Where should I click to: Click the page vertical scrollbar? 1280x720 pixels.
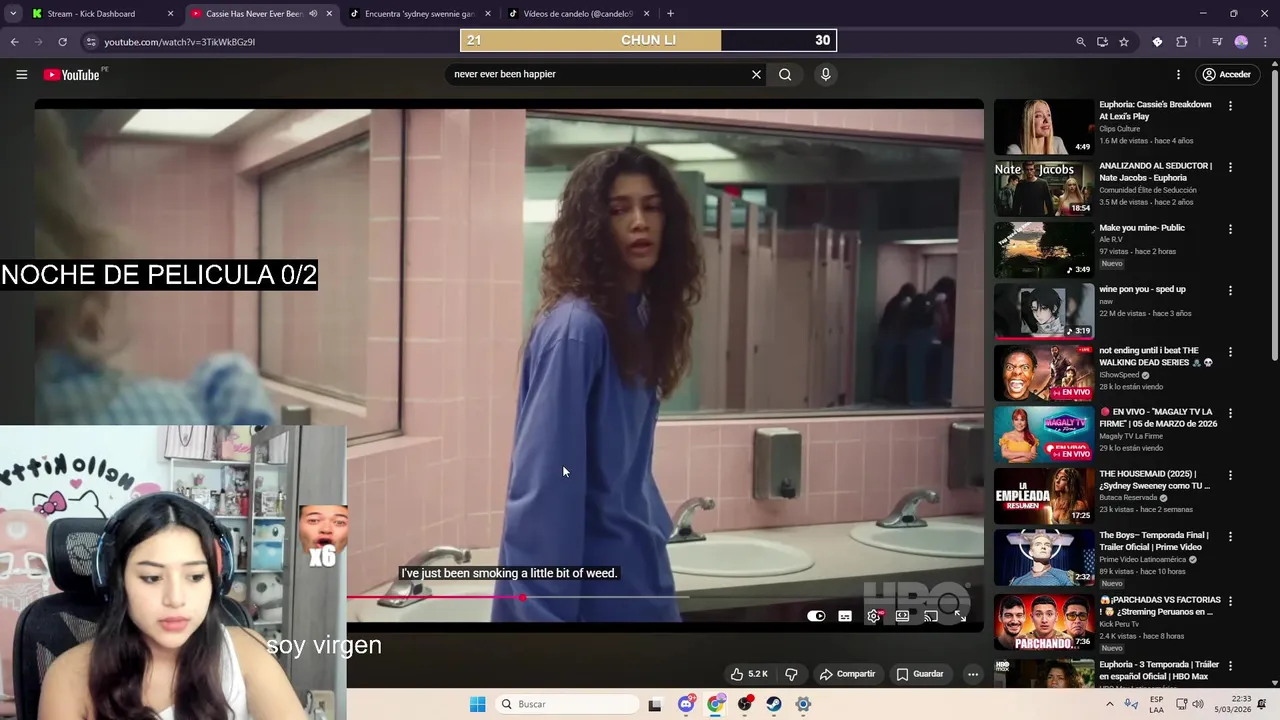tap(1275, 215)
